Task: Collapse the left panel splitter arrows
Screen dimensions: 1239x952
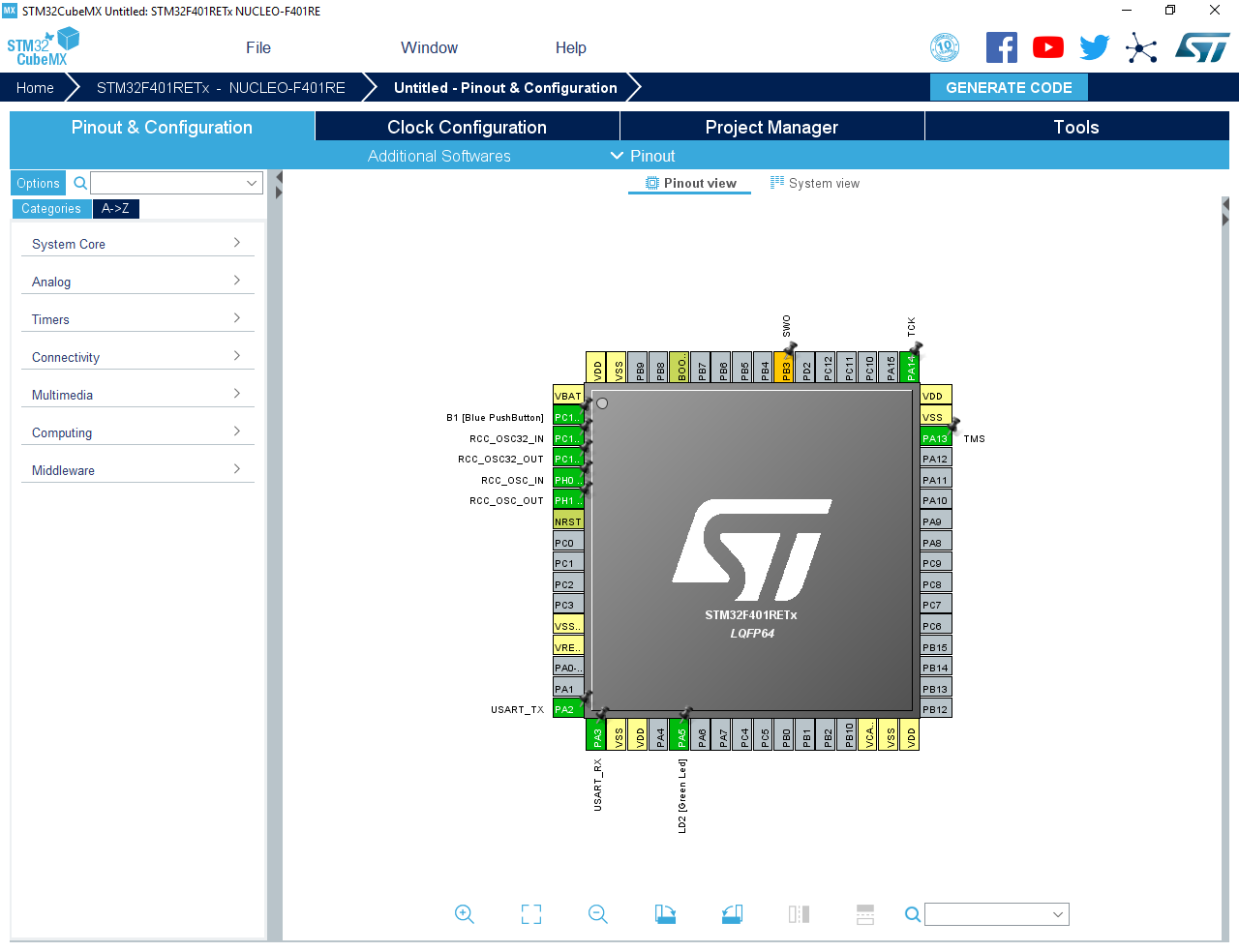Action: (279, 185)
